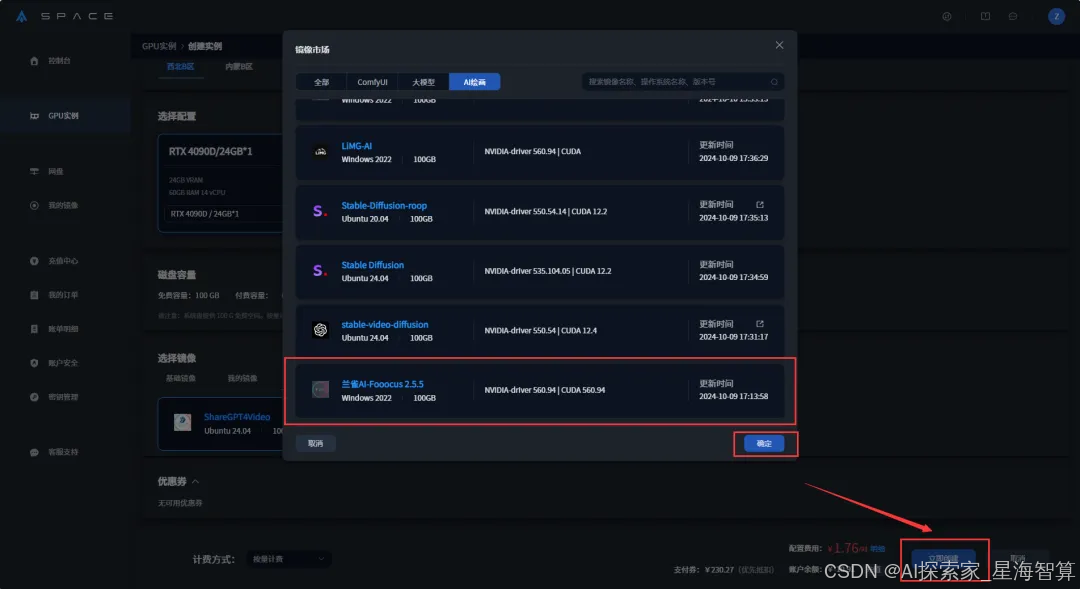Click the user avatar in top bar
The width and height of the screenshot is (1080, 589).
click(x=1056, y=16)
